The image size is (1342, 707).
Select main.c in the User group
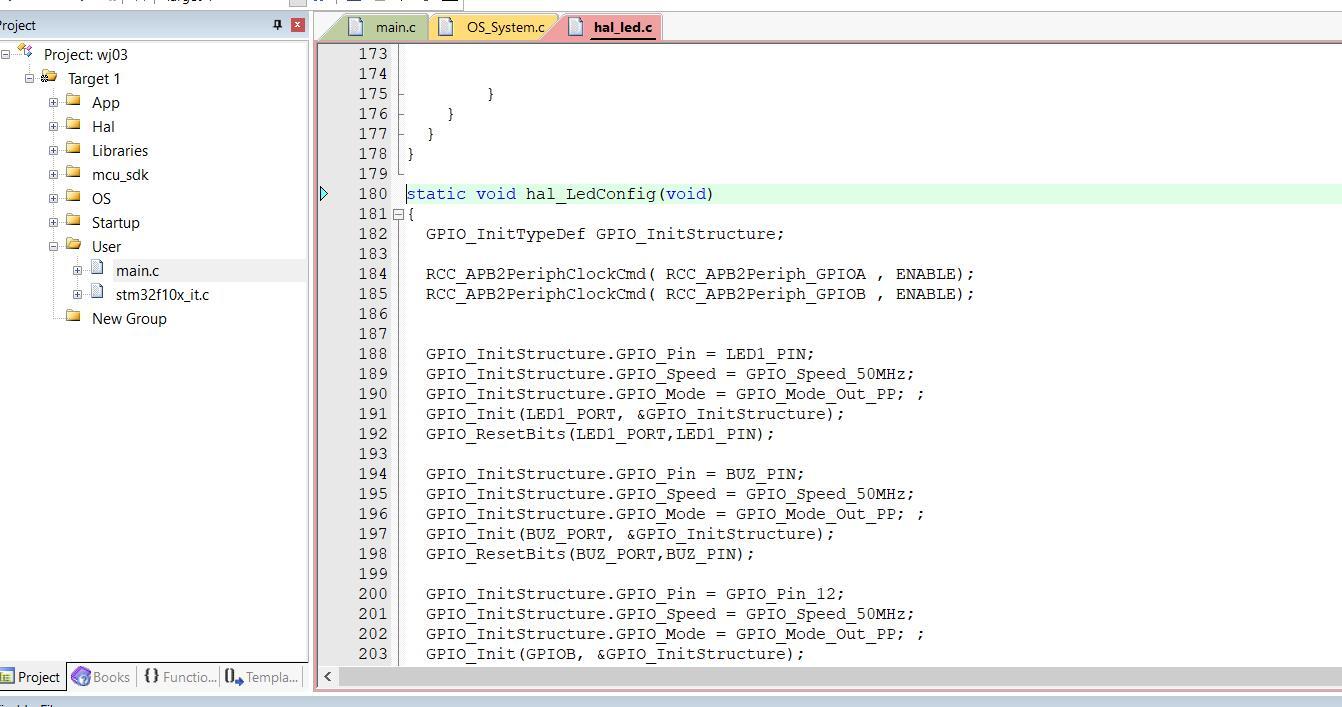pos(137,270)
